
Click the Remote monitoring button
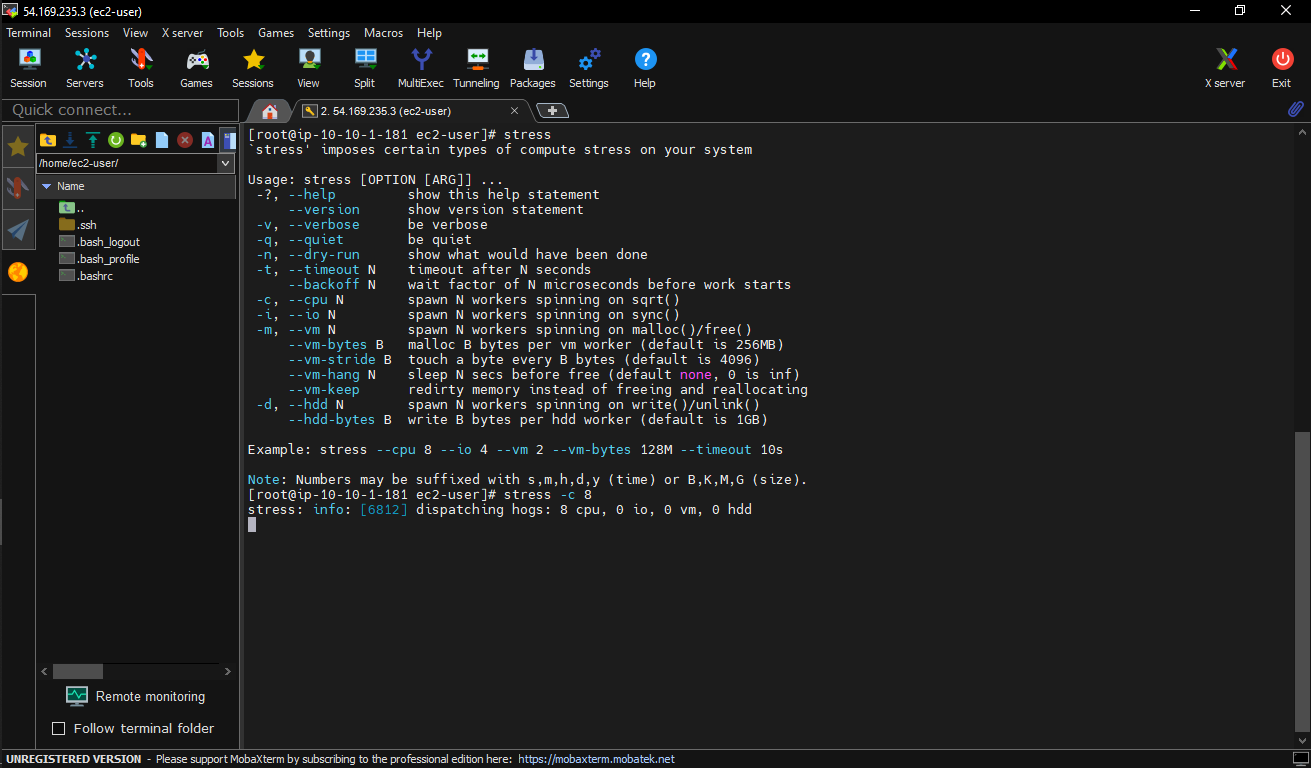tap(135, 696)
